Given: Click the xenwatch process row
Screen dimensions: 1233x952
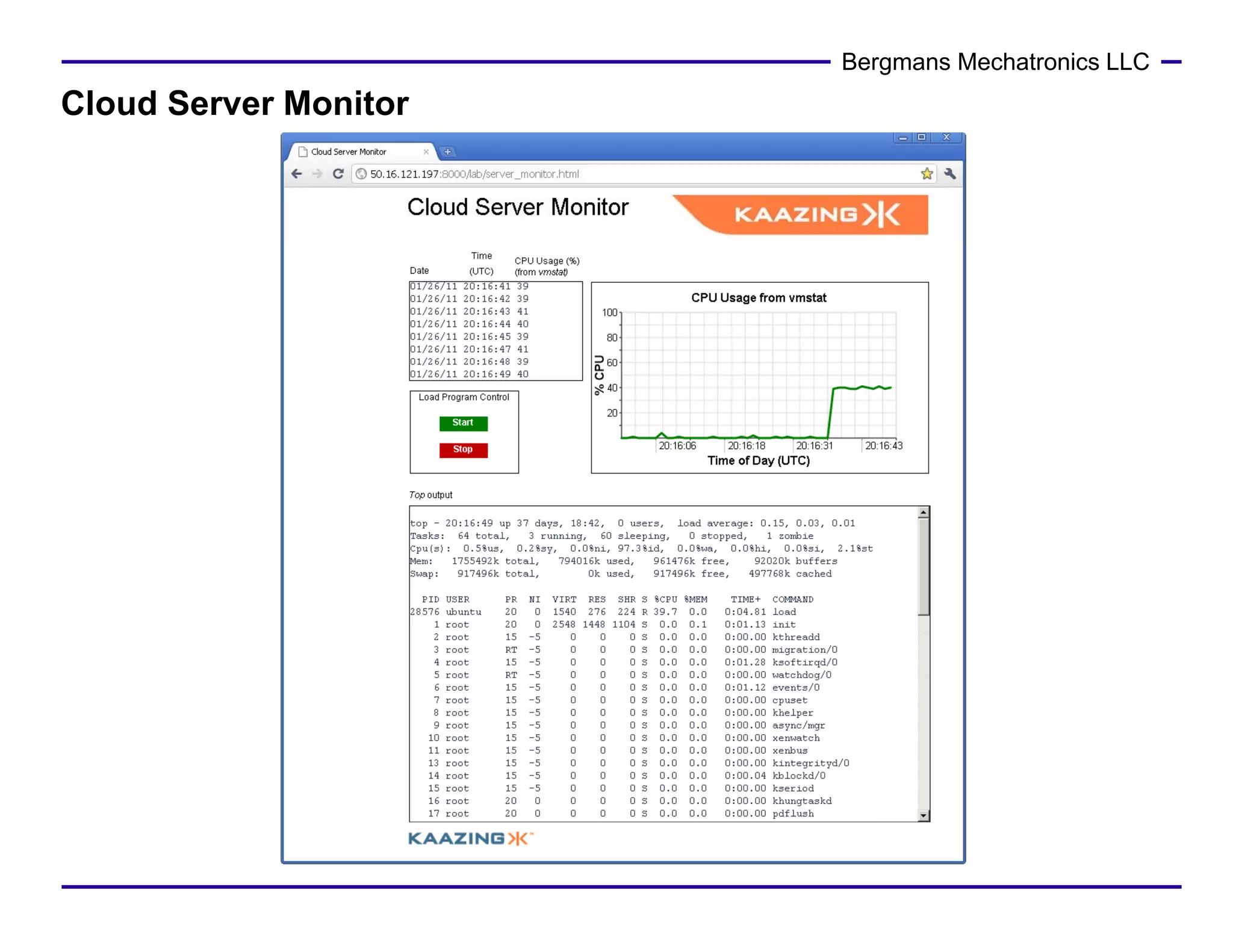Looking at the screenshot, I should [x=615, y=738].
